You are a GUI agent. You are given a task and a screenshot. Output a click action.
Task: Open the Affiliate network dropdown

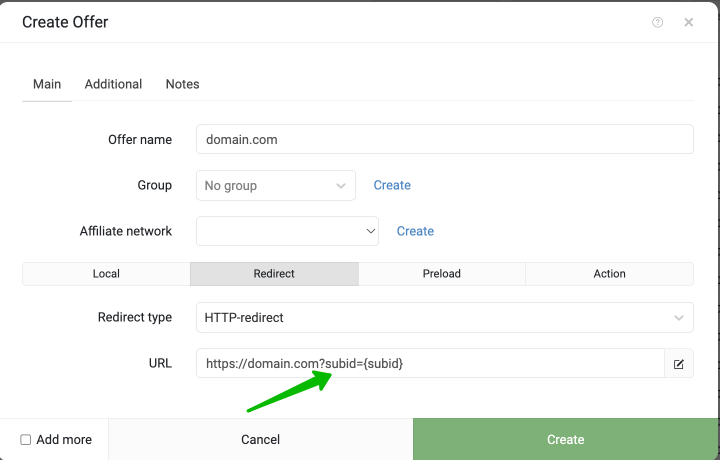point(287,231)
